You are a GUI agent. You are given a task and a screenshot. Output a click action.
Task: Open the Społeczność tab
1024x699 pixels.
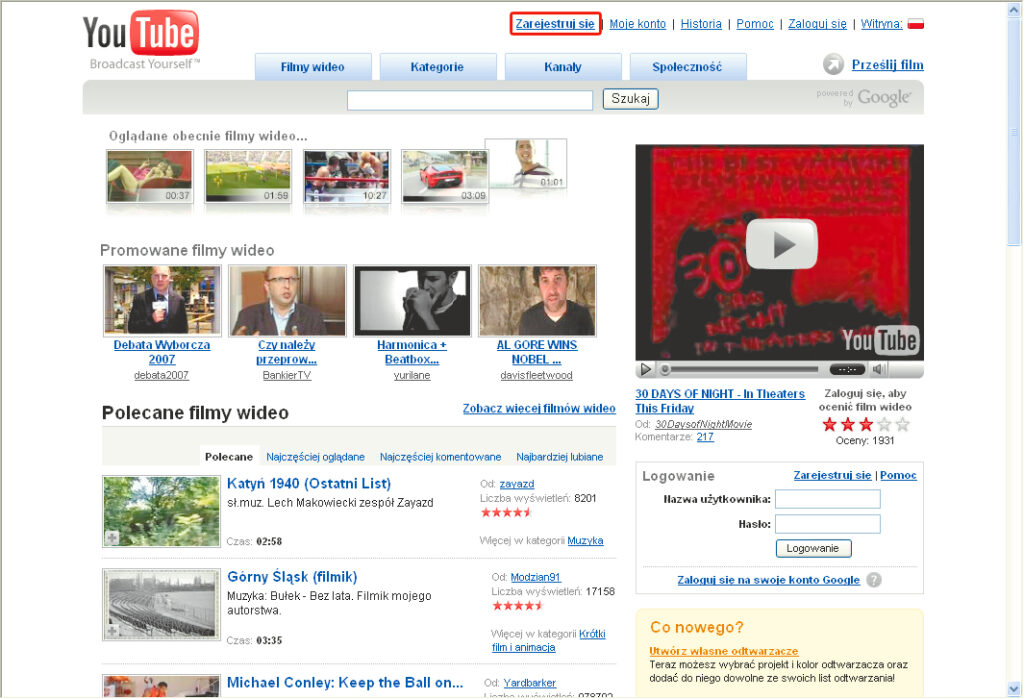click(x=687, y=67)
